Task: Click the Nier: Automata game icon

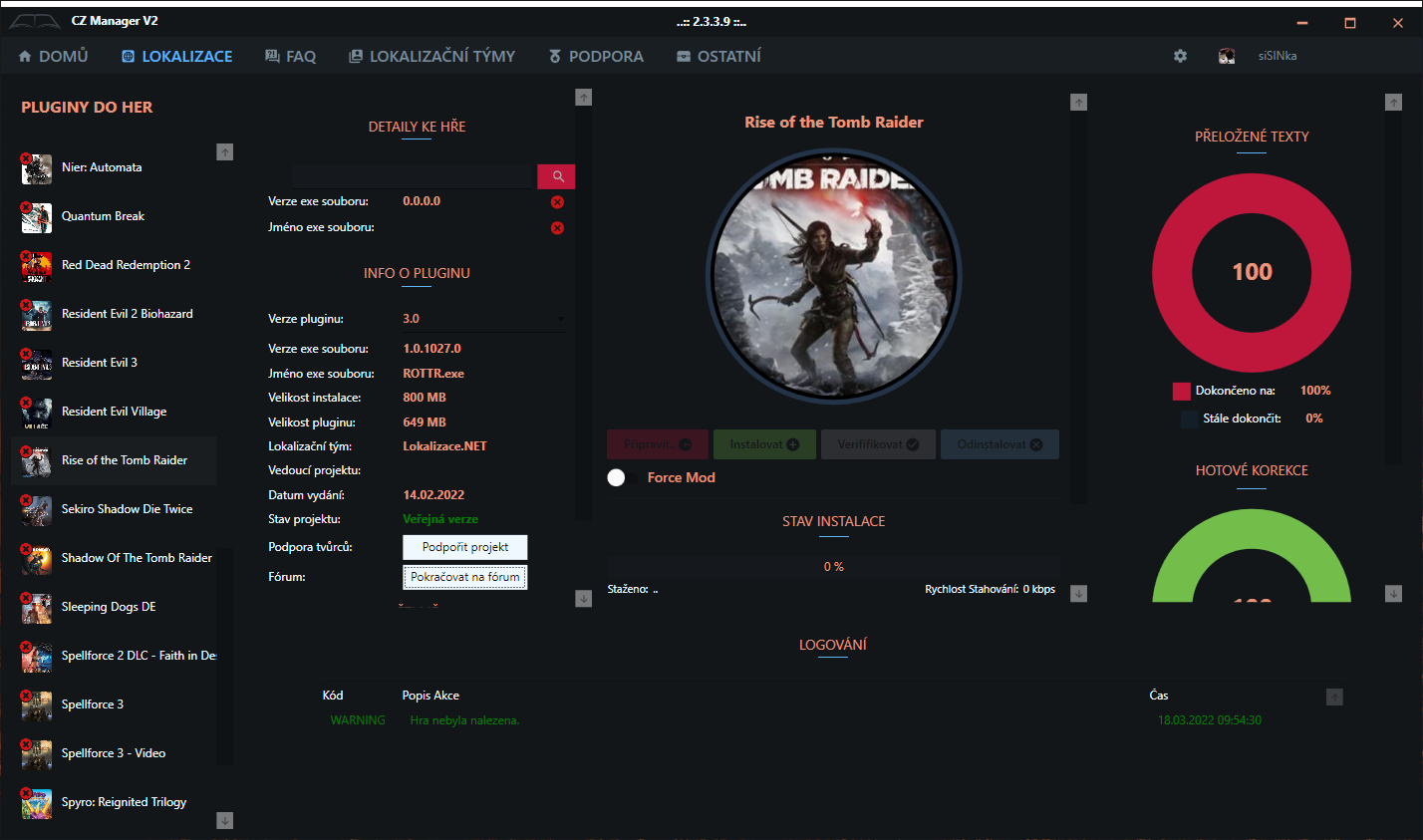Action: click(x=37, y=168)
